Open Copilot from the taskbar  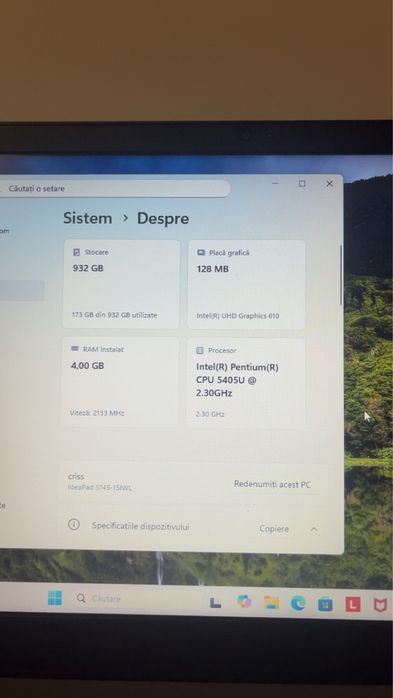pos(244,601)
